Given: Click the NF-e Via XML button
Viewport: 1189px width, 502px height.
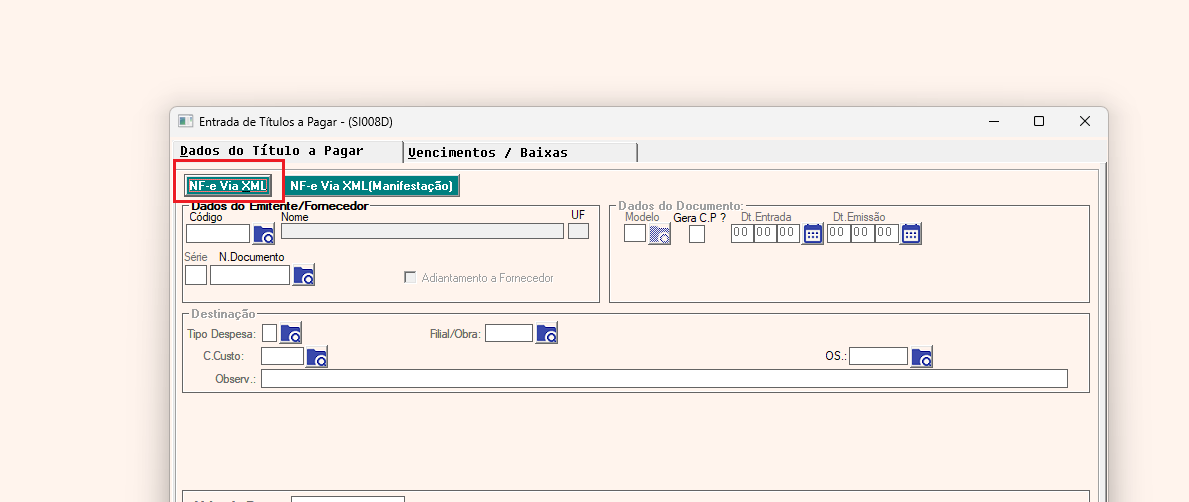Looking at the screenshot, I should [x=227, y=185].
